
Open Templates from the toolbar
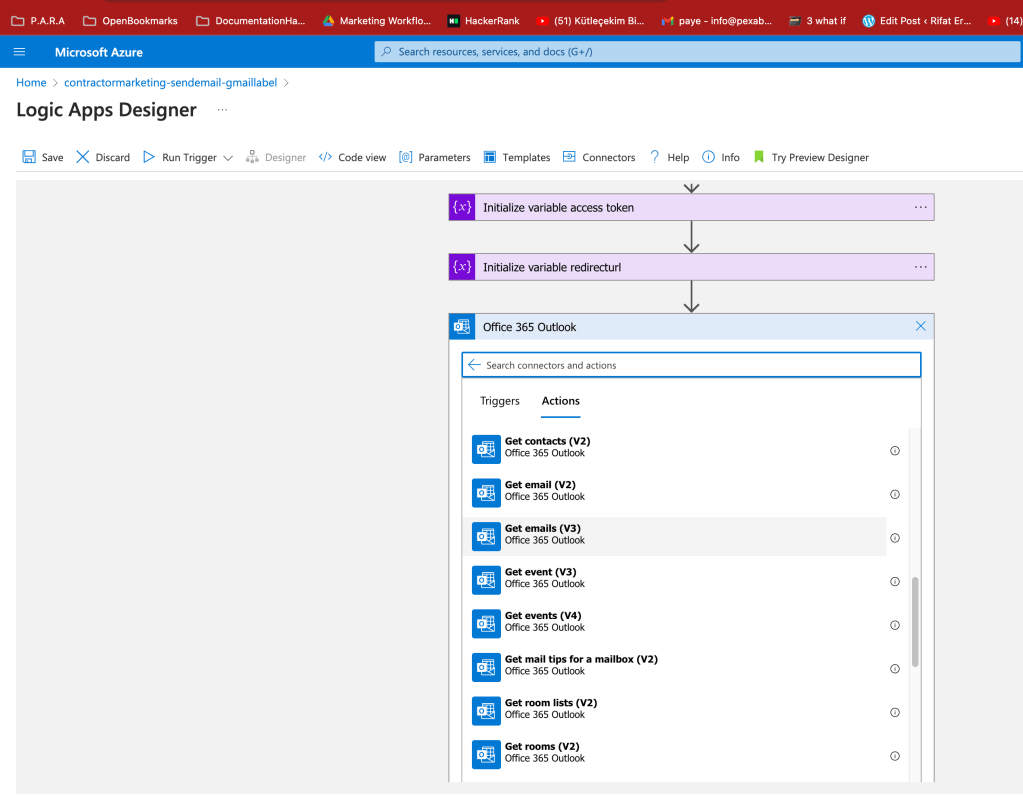pyautogui.click(x=517, y=157)
